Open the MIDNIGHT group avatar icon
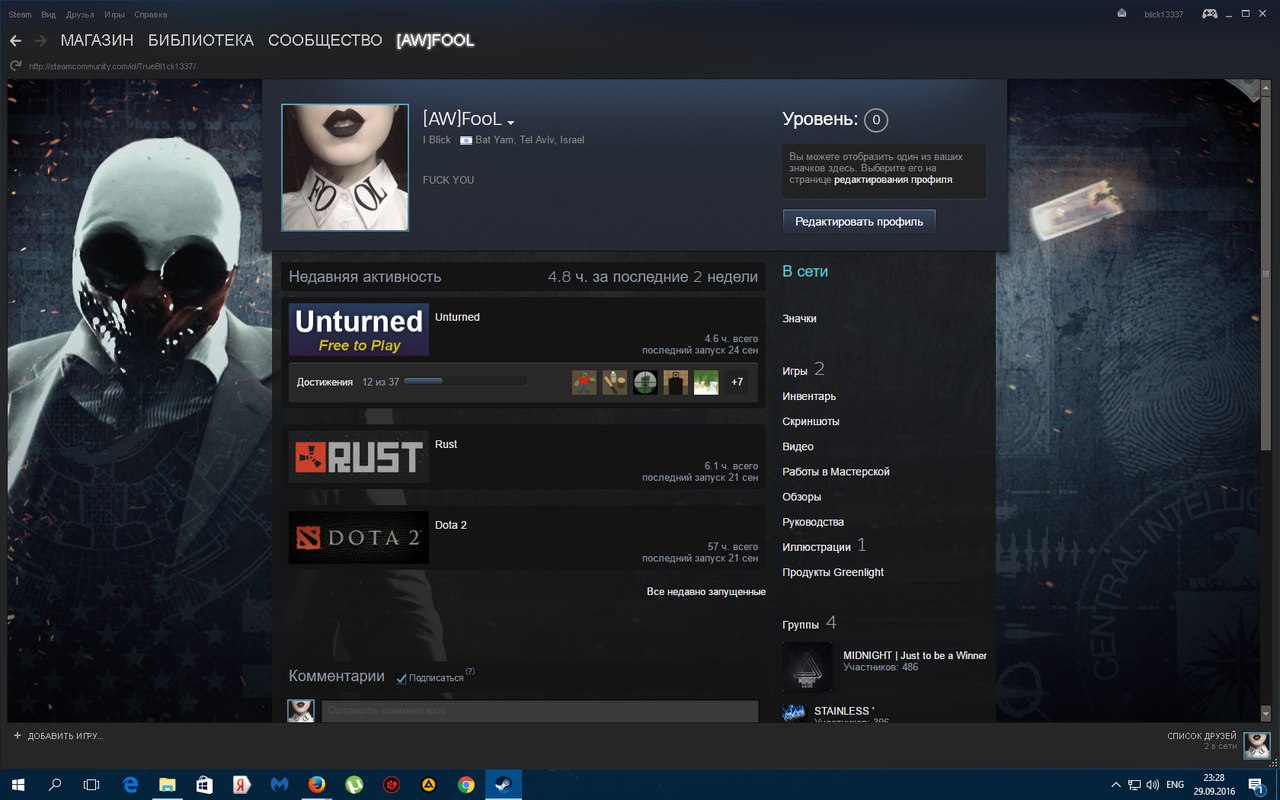This screenshot has width=1280, height=800. click(807, 667)
